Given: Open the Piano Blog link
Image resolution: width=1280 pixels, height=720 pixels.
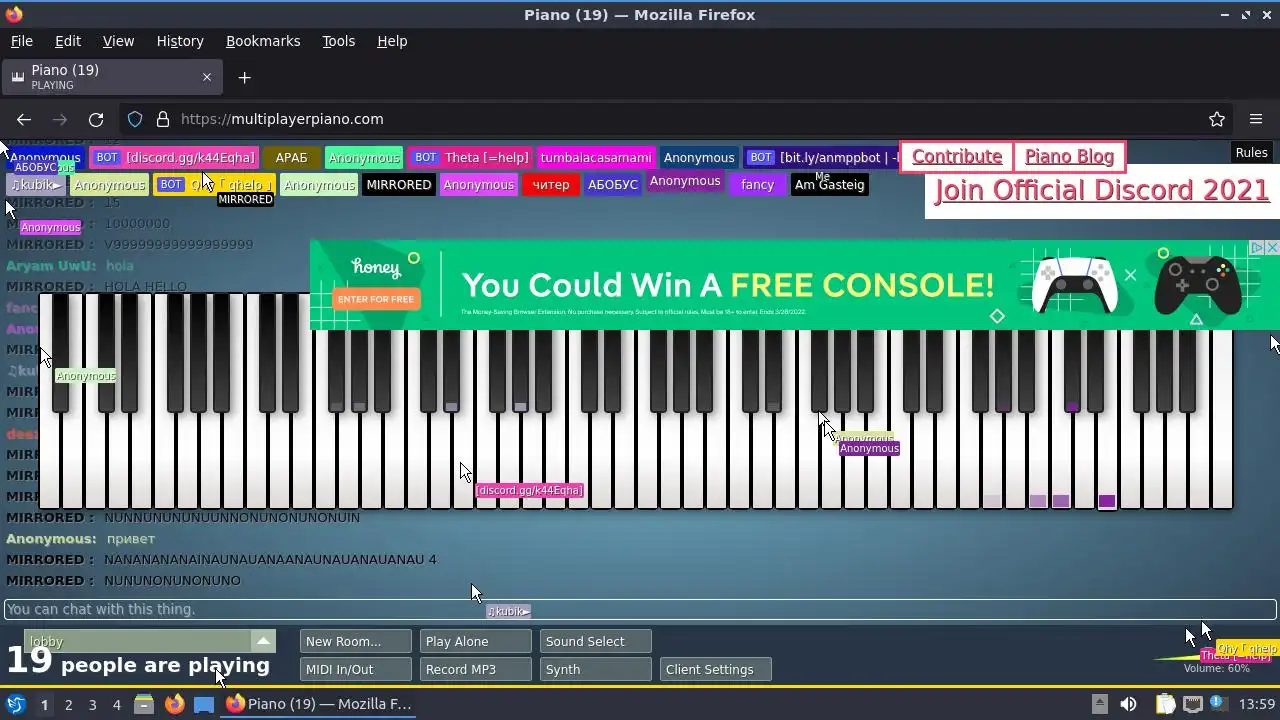Looking at the screenshot, I should click(x=1069, y=157).
